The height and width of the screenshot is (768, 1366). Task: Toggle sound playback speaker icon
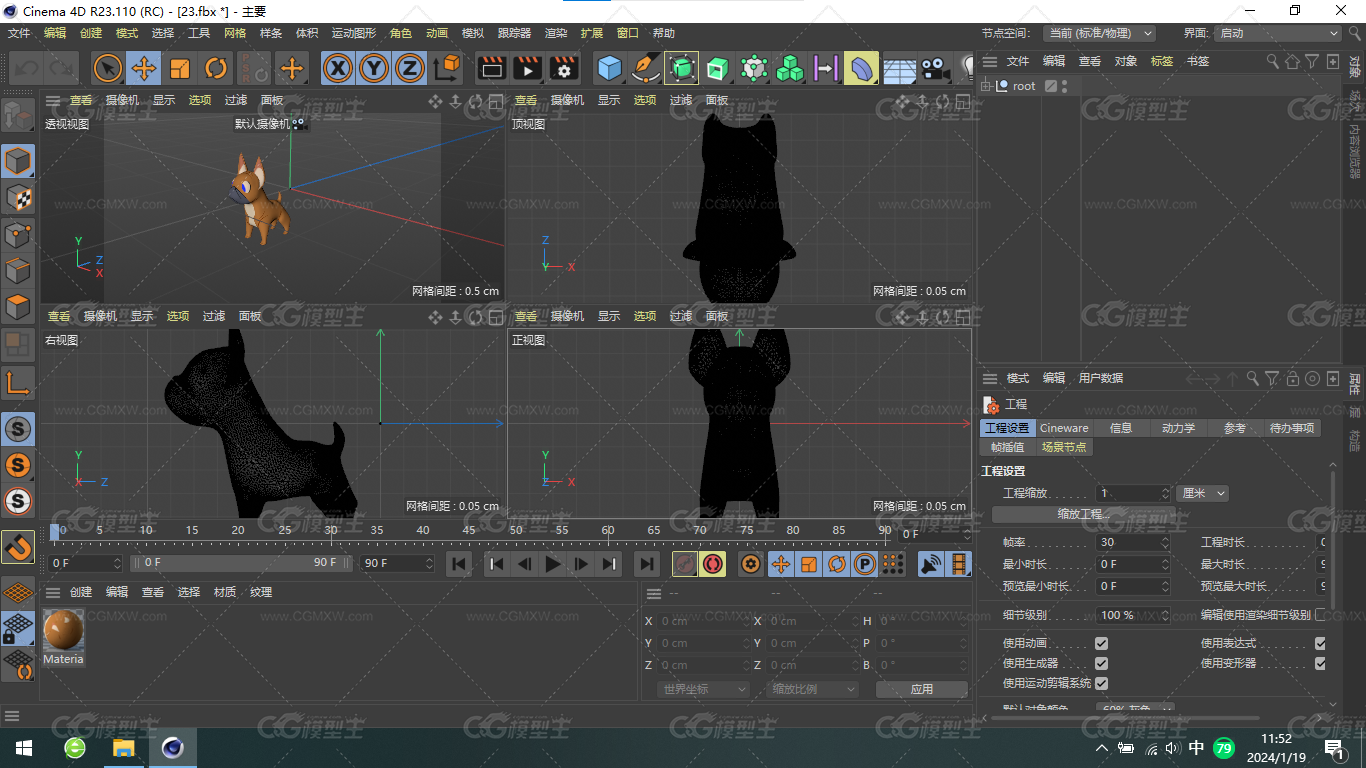point(931,564)
